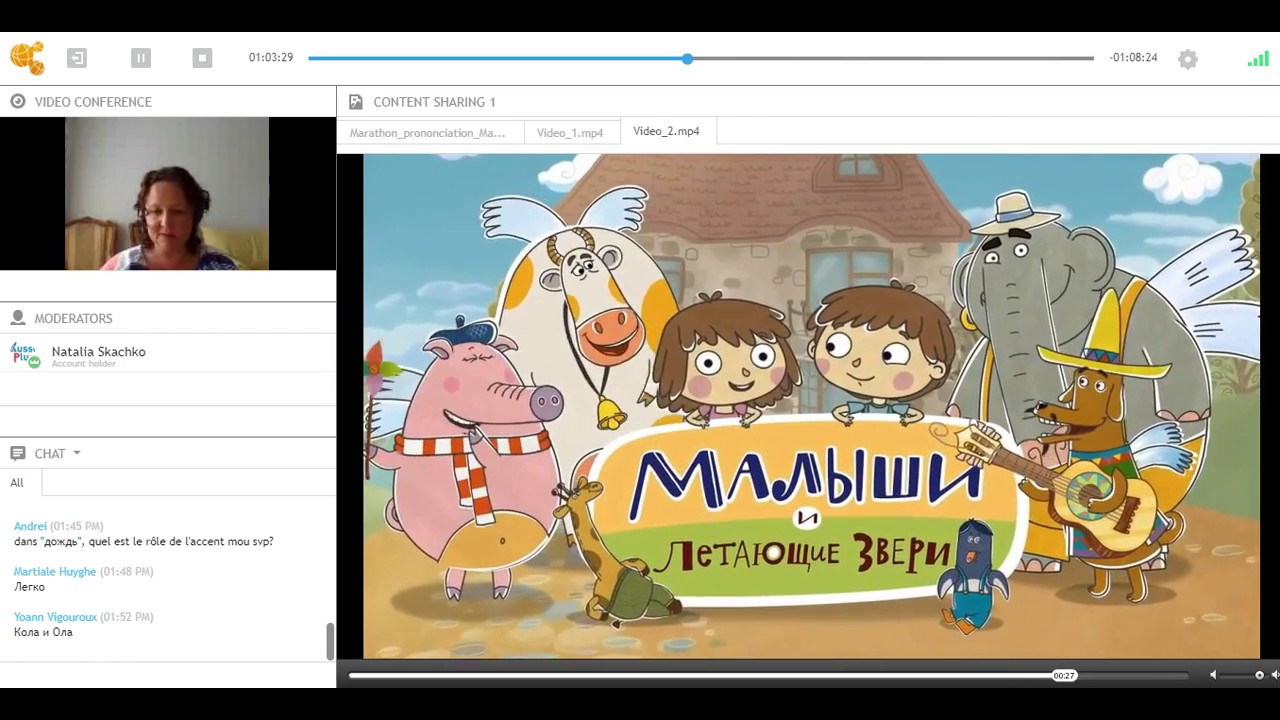Image resolution: width=1280 pixels, height=720 pixels.
Task: Click the exit recording icon
Action: click(77, 58)
